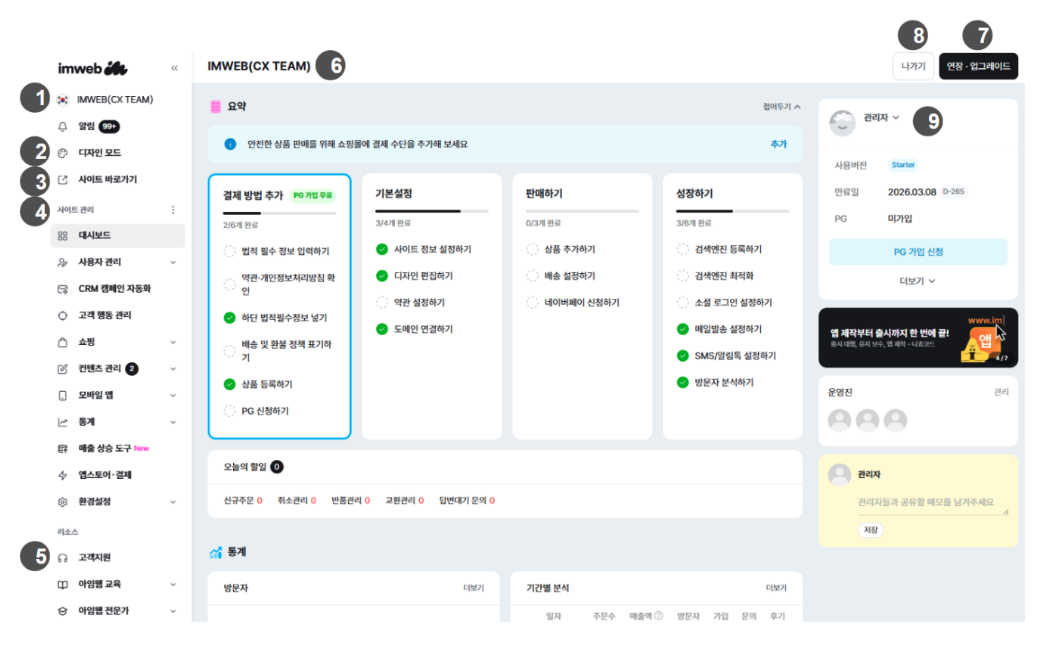Click the 사이트 바로가기 external link icon
The image size is (1037, 648).
pyautogui.click(x=63, y=179)
